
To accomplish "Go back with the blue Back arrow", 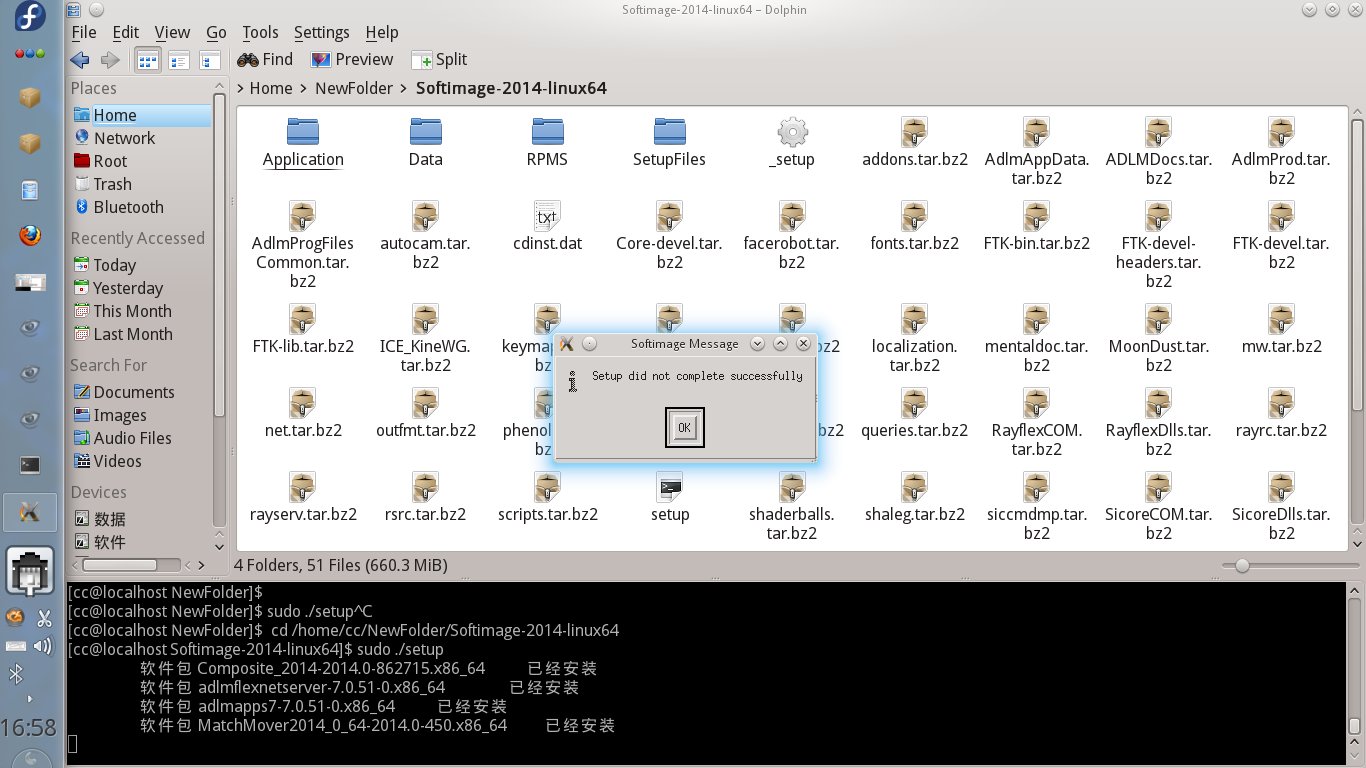I will coord(80,60).
